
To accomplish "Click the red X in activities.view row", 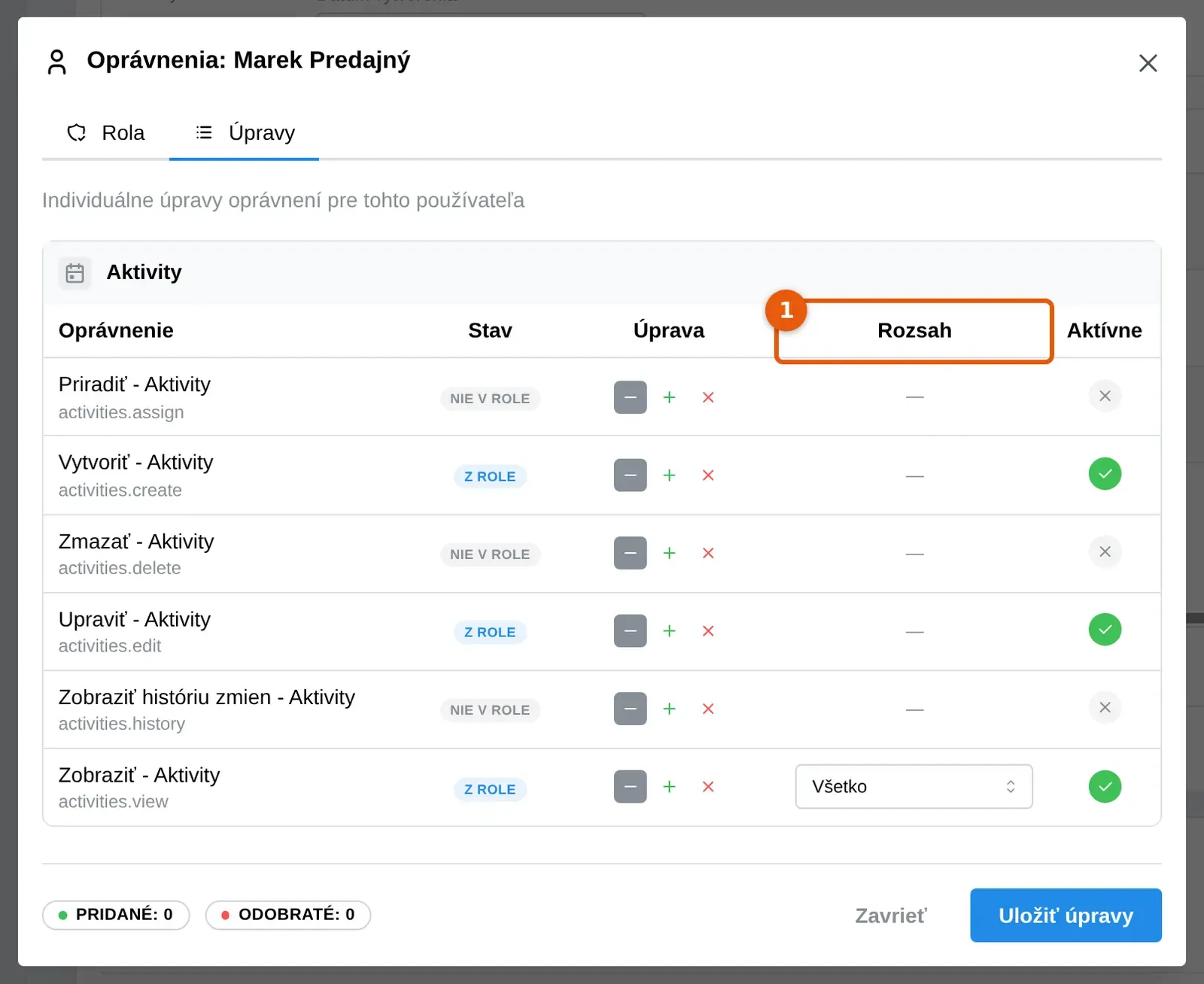I will [x=708, y=787].
